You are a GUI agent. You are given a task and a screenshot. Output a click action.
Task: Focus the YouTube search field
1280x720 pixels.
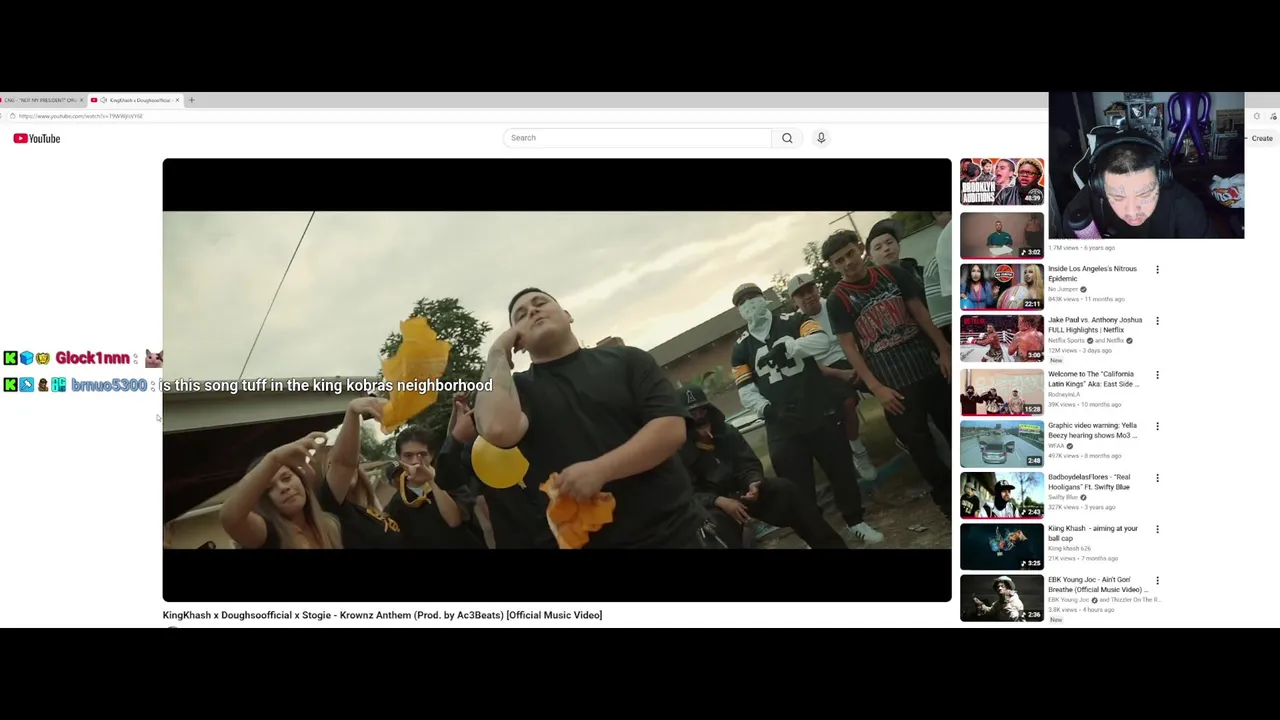pos(637,138)
